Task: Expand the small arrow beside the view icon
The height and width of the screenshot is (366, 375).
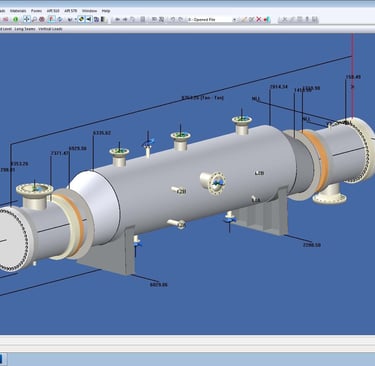Action: coord(75,20)
